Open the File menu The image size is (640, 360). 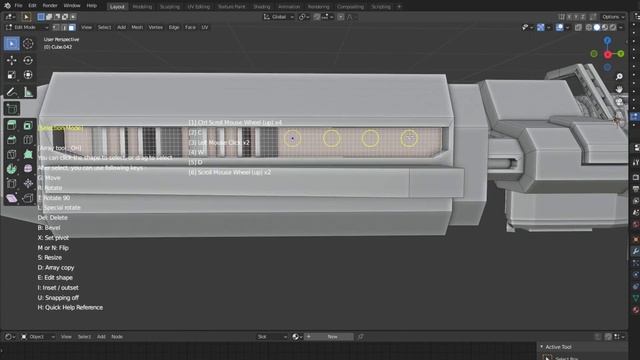click(18, 6)
